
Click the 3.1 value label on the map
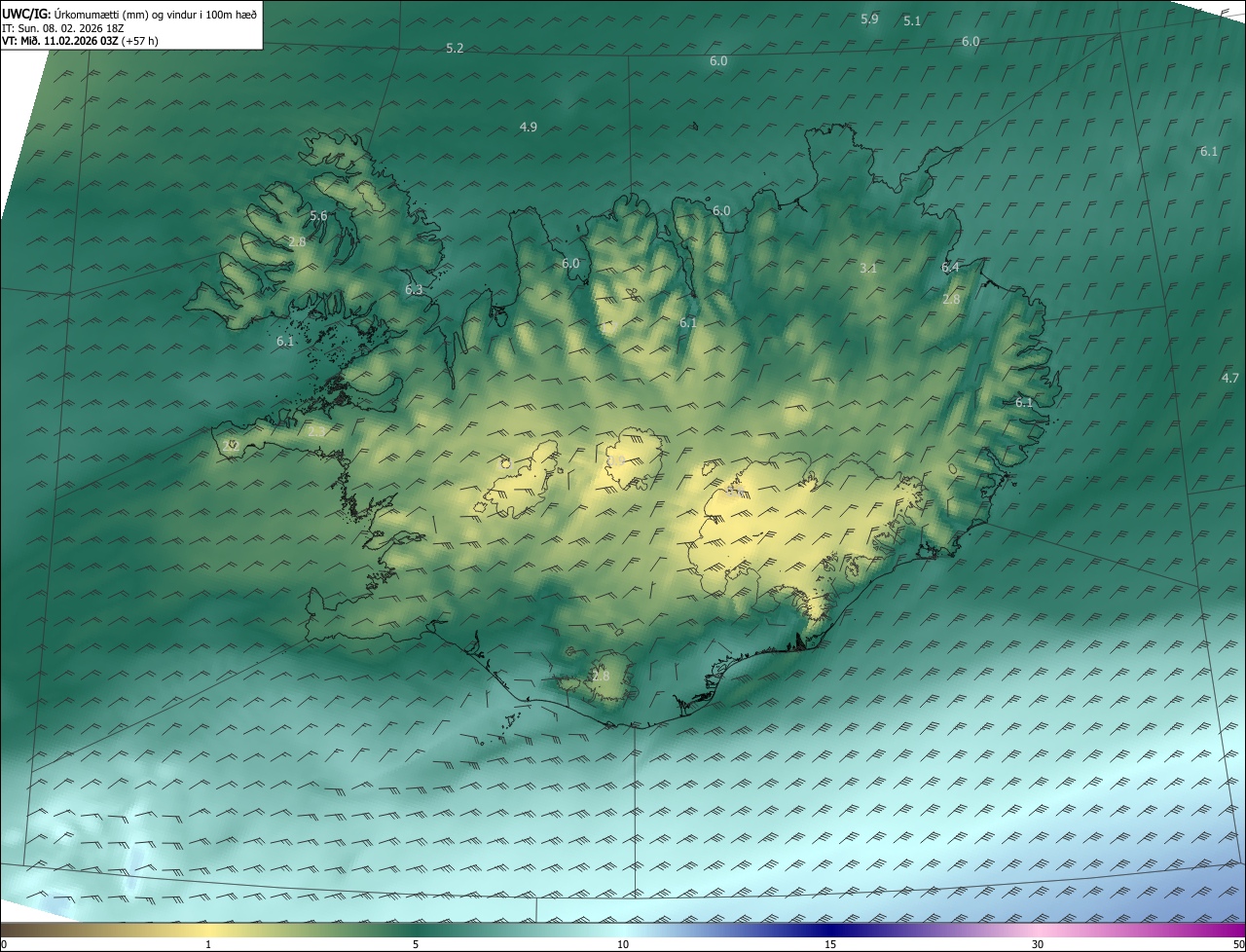tap(869, 269)
